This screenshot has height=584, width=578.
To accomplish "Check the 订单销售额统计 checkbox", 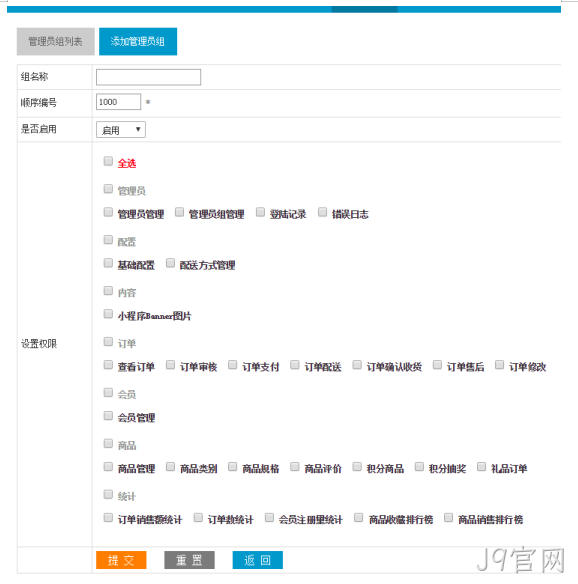I will point(108,517).
